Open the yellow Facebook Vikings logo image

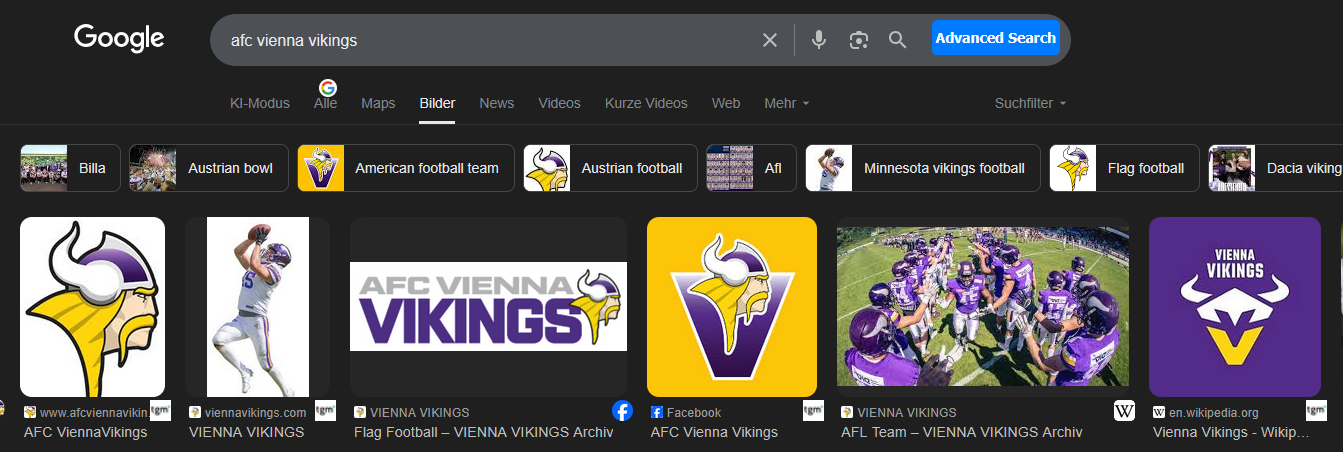pos(732,307)
